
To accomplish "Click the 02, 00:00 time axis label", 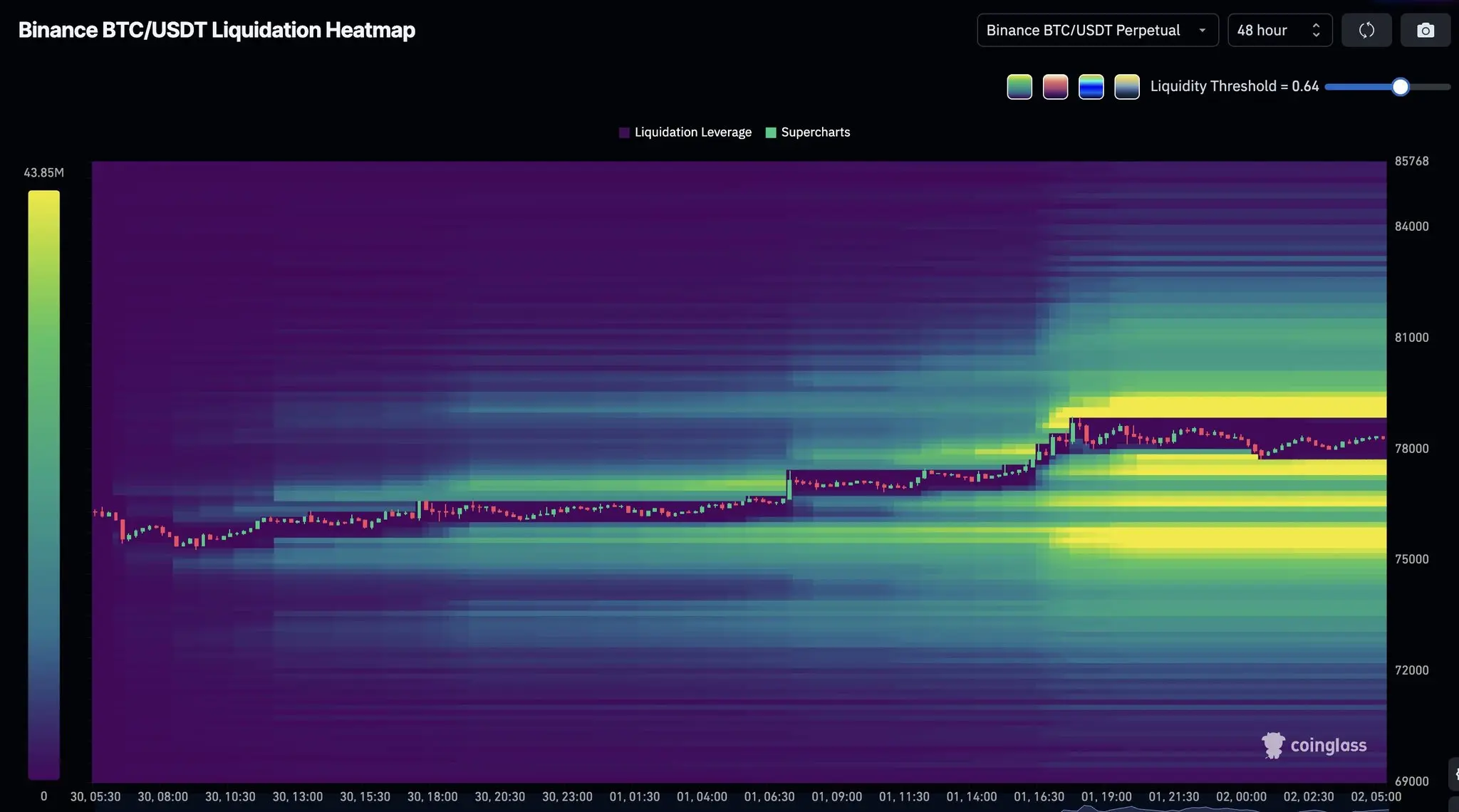I will pyautogui.click(x=1241, y=797).
